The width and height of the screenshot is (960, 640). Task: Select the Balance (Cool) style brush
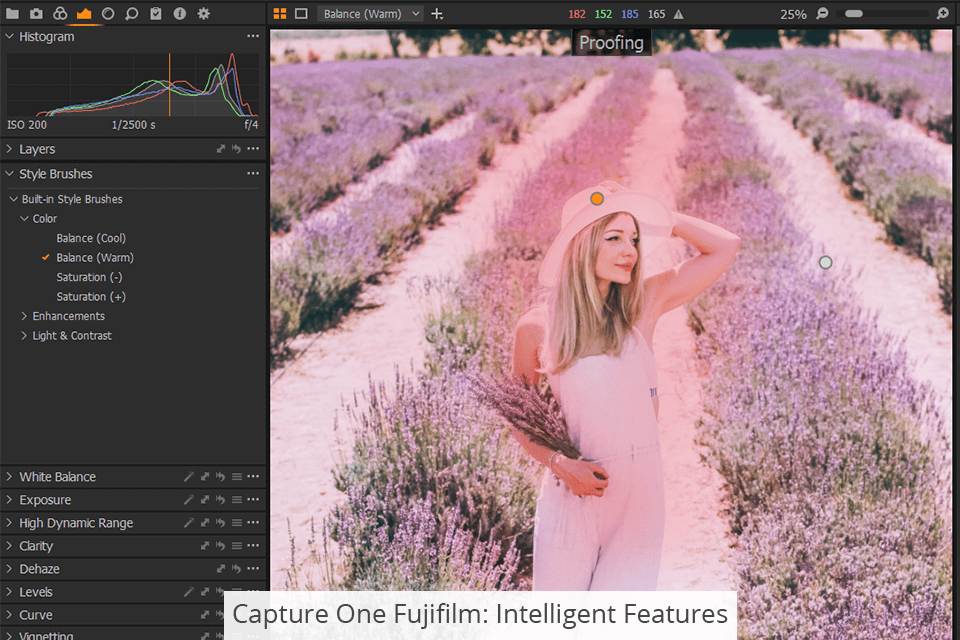[x=91, y=238]
